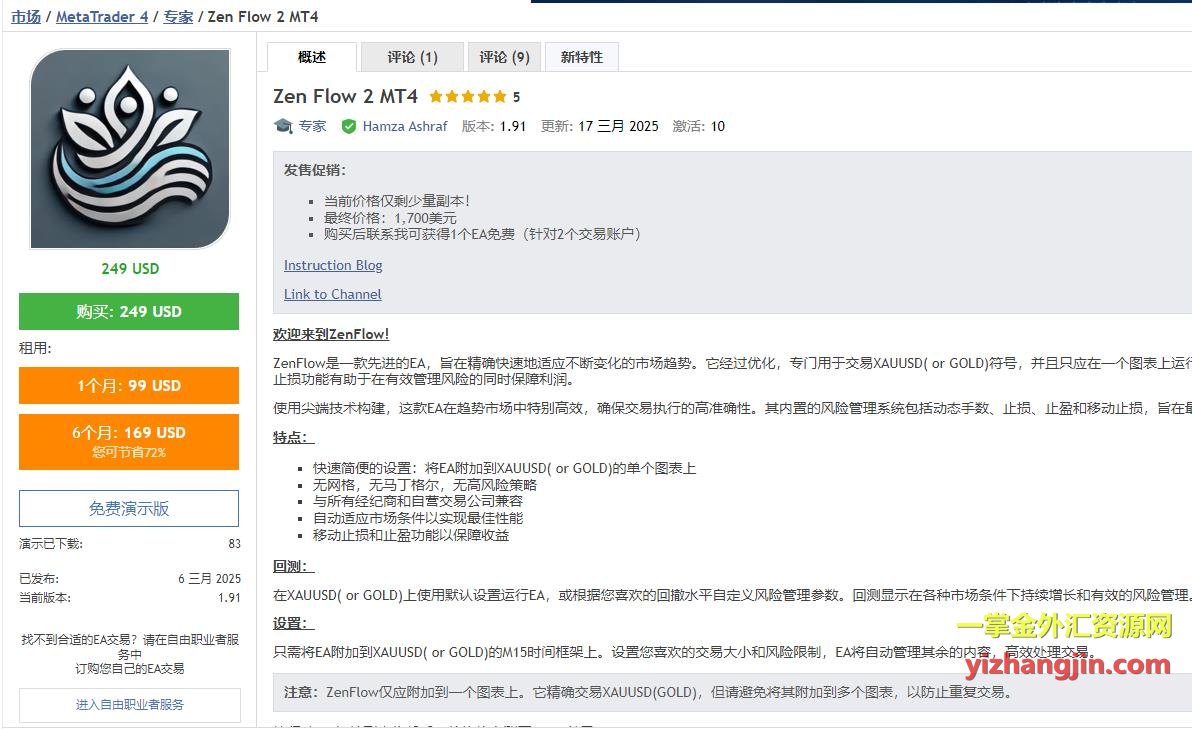Switch to the 评论 (9) tab
1192x729 pixels.
pos(504,57)
